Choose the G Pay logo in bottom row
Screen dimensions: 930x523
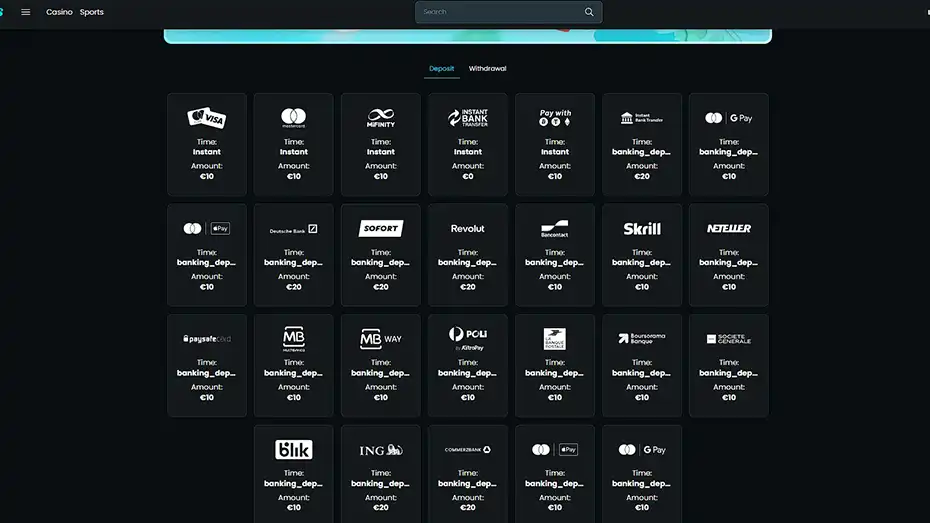(642, 449)
